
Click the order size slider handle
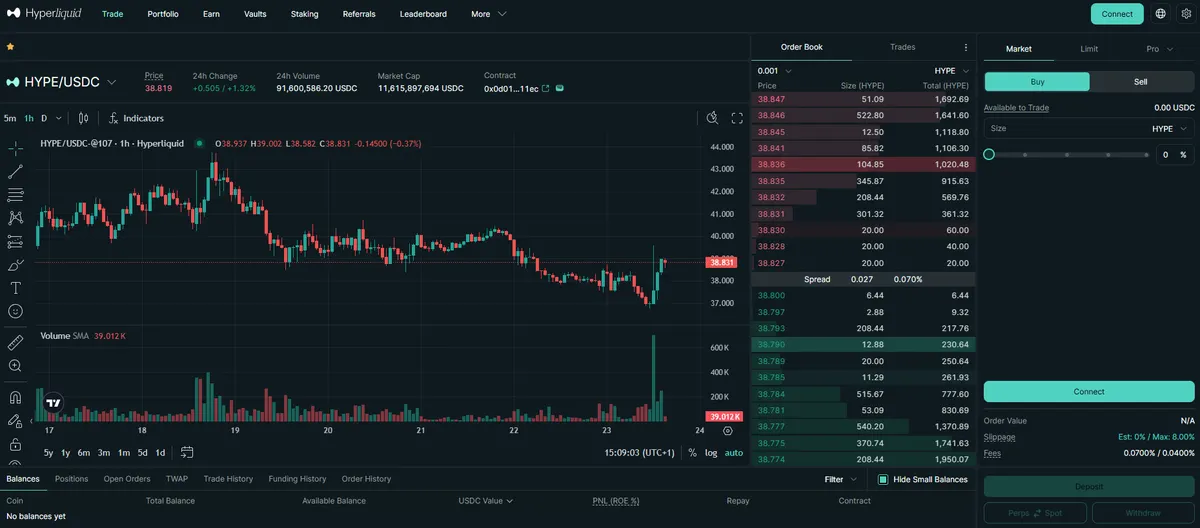(989, 154)
